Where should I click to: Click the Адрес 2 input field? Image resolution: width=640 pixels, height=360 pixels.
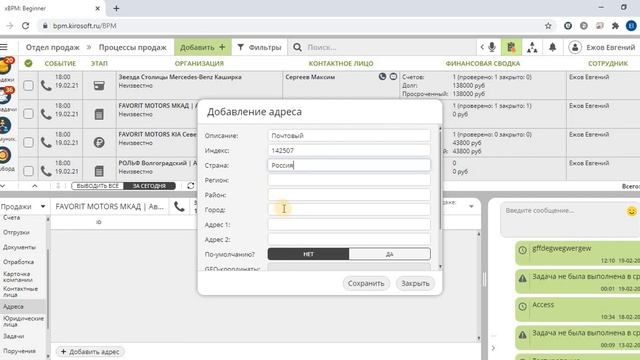[349, 240]
